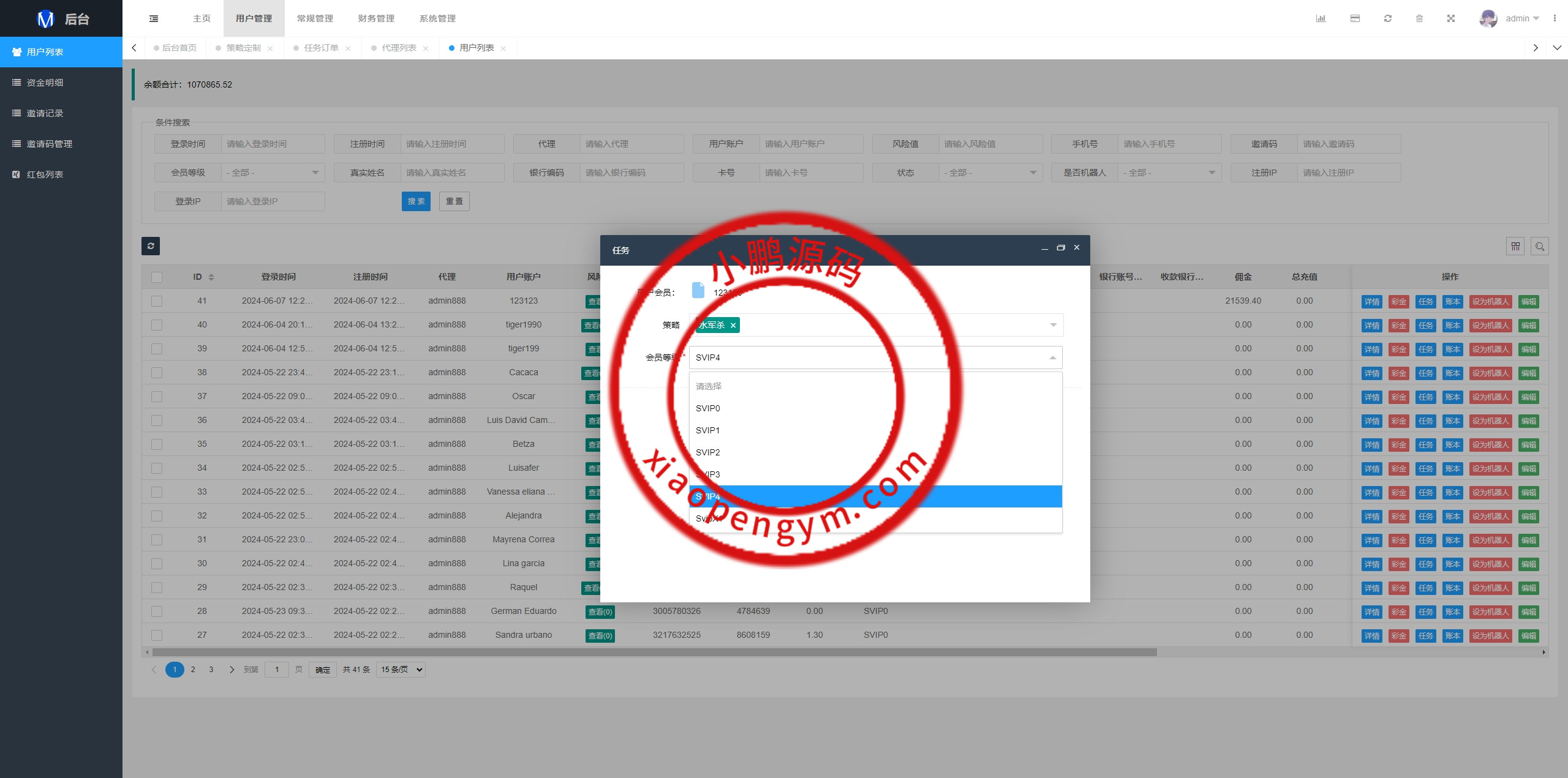Click the 重置 button

pyautogui.click(x=454, y=201)
